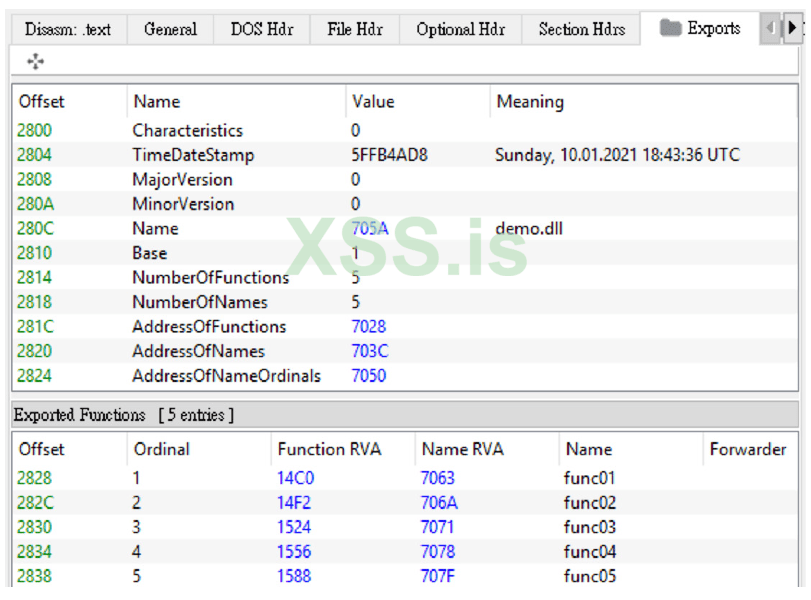Switch to the Disasm: .text tab
This screenshot has height=600, width=811.
[68, 29]
